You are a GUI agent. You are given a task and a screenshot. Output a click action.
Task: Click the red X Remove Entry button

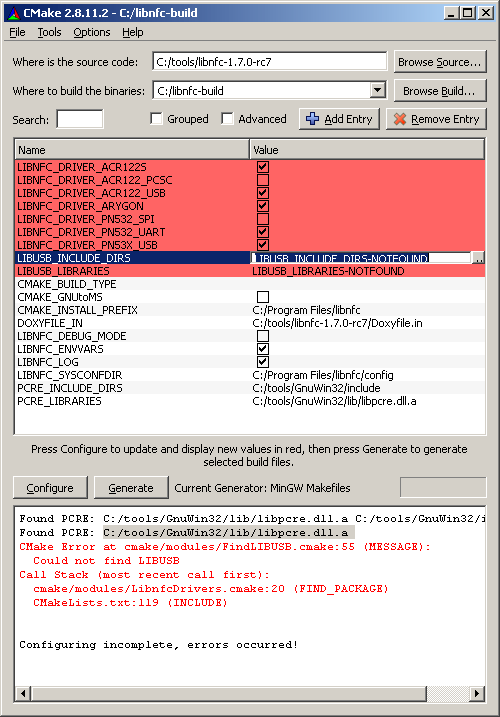(436, 119)
